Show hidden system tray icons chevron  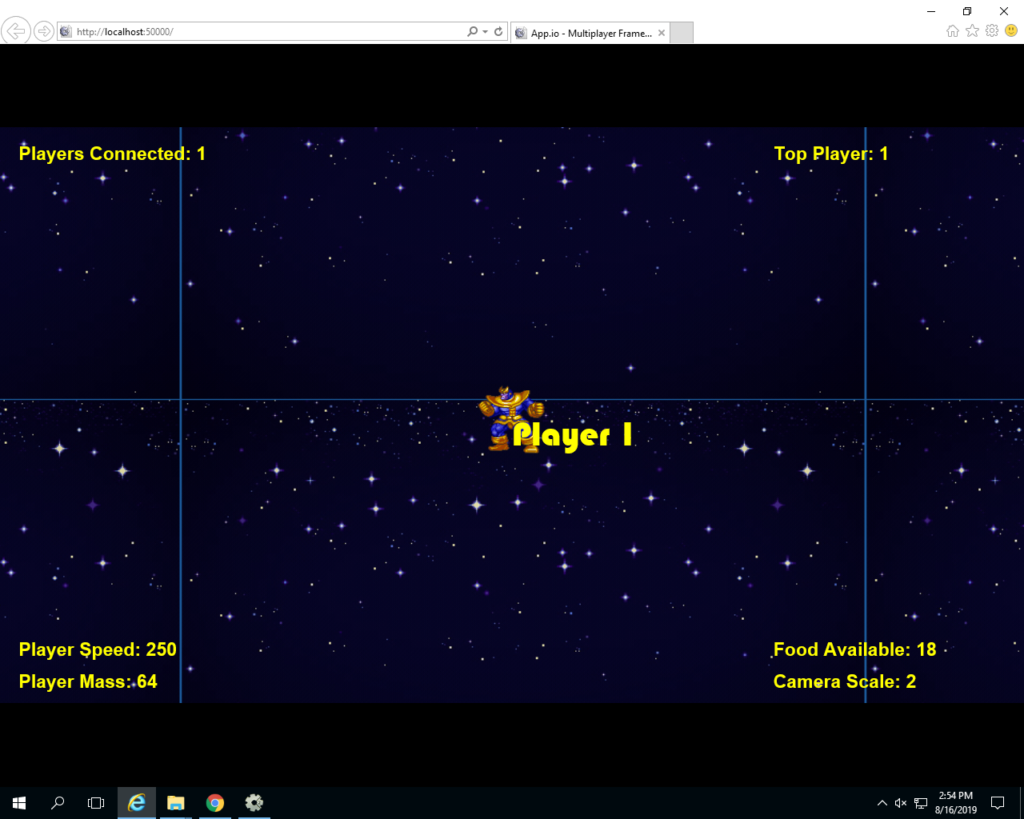882,803
